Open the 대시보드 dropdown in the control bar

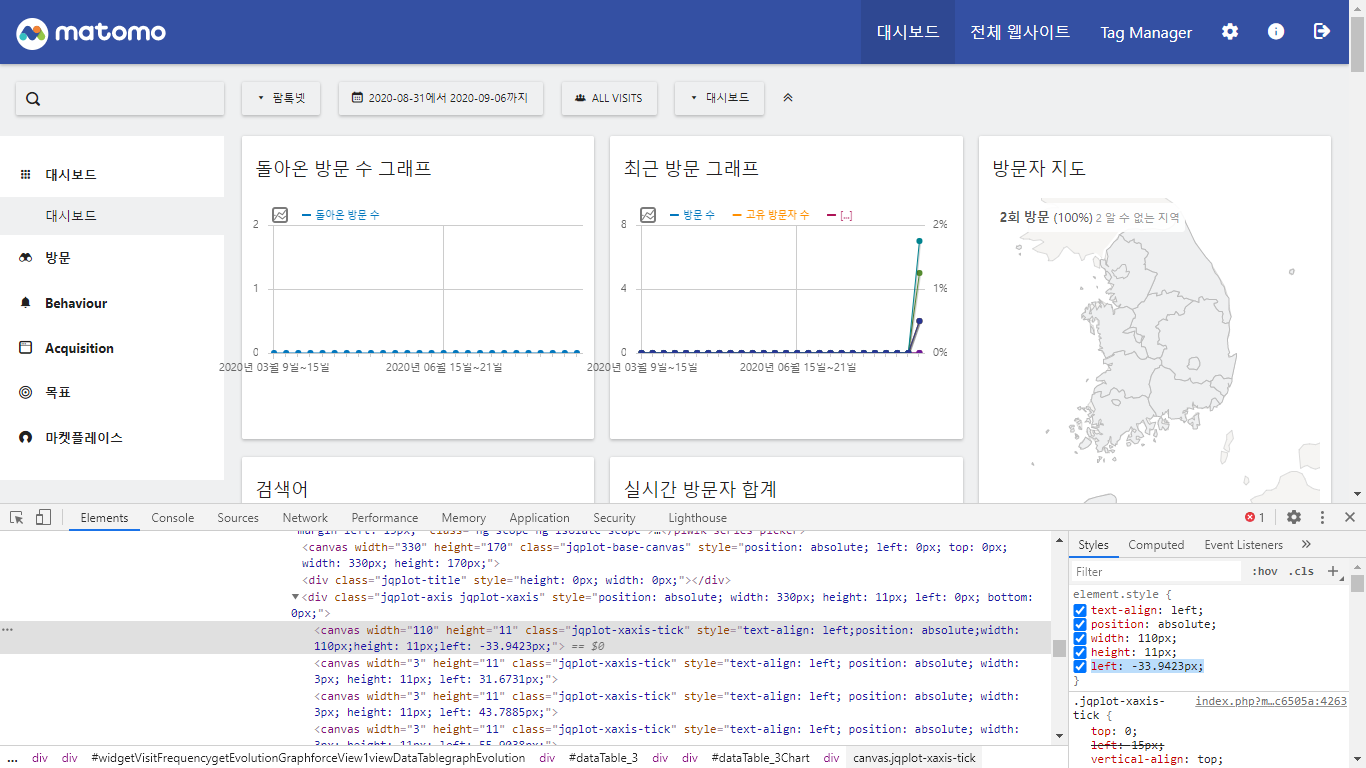click(x=720, y=98)
